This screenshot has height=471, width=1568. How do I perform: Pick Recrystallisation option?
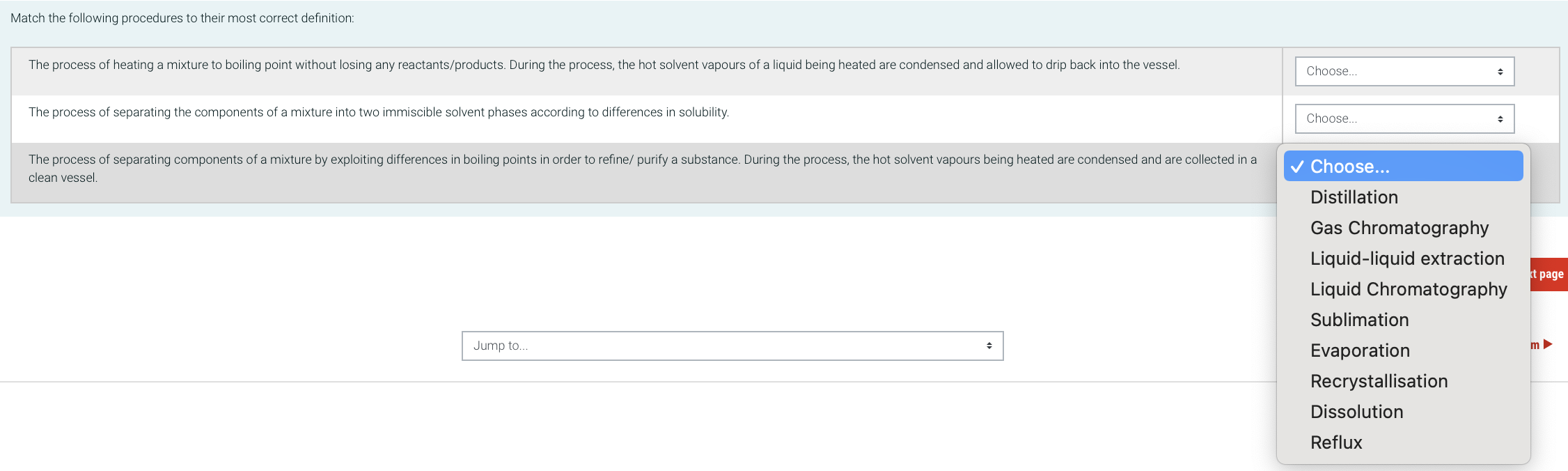click(1379, 381)
